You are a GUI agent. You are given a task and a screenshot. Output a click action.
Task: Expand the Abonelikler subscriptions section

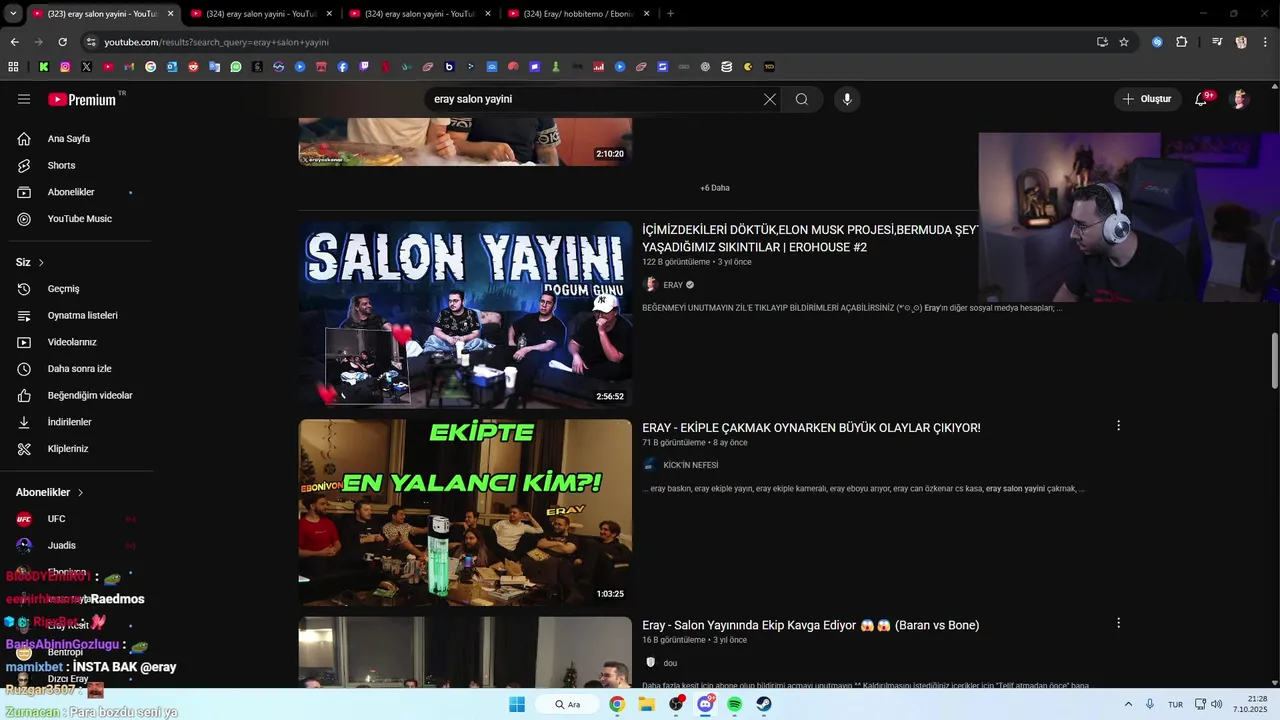(x=50, y=492)
